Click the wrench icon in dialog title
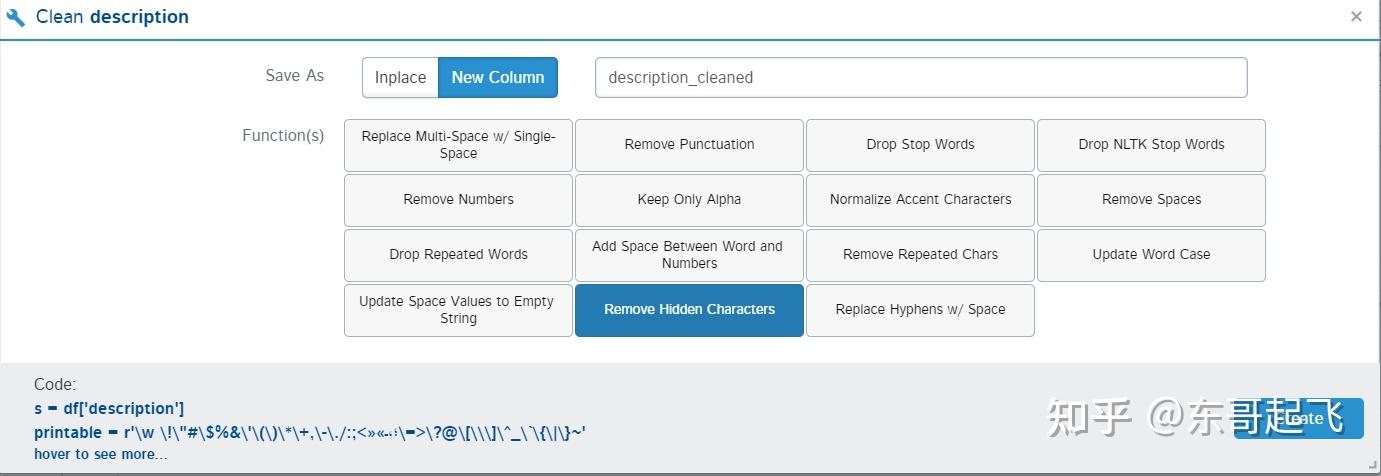The height and width of the screenshot is (476, 1381). 15,17
